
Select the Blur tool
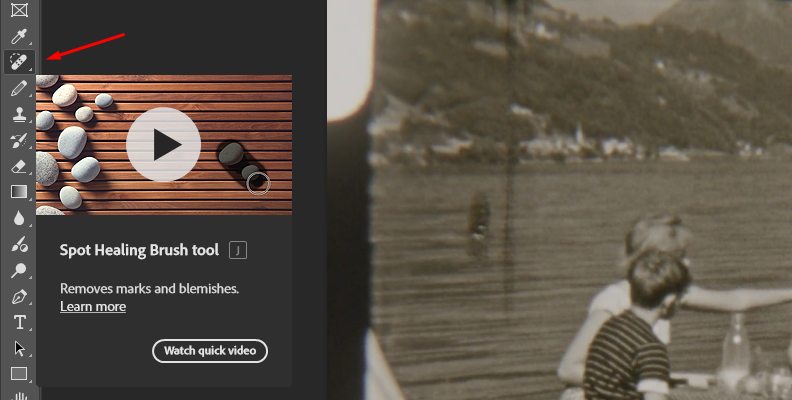point(19,218)
